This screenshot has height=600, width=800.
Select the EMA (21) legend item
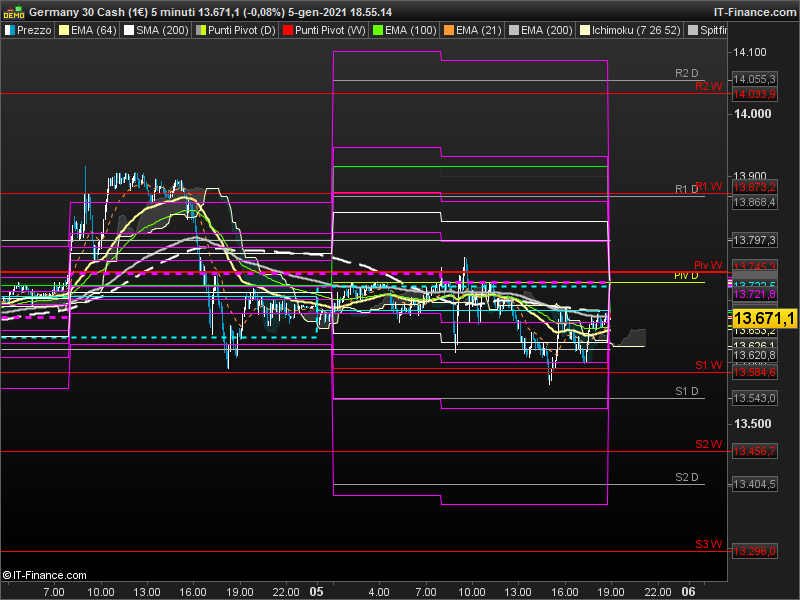pos(472,30)
